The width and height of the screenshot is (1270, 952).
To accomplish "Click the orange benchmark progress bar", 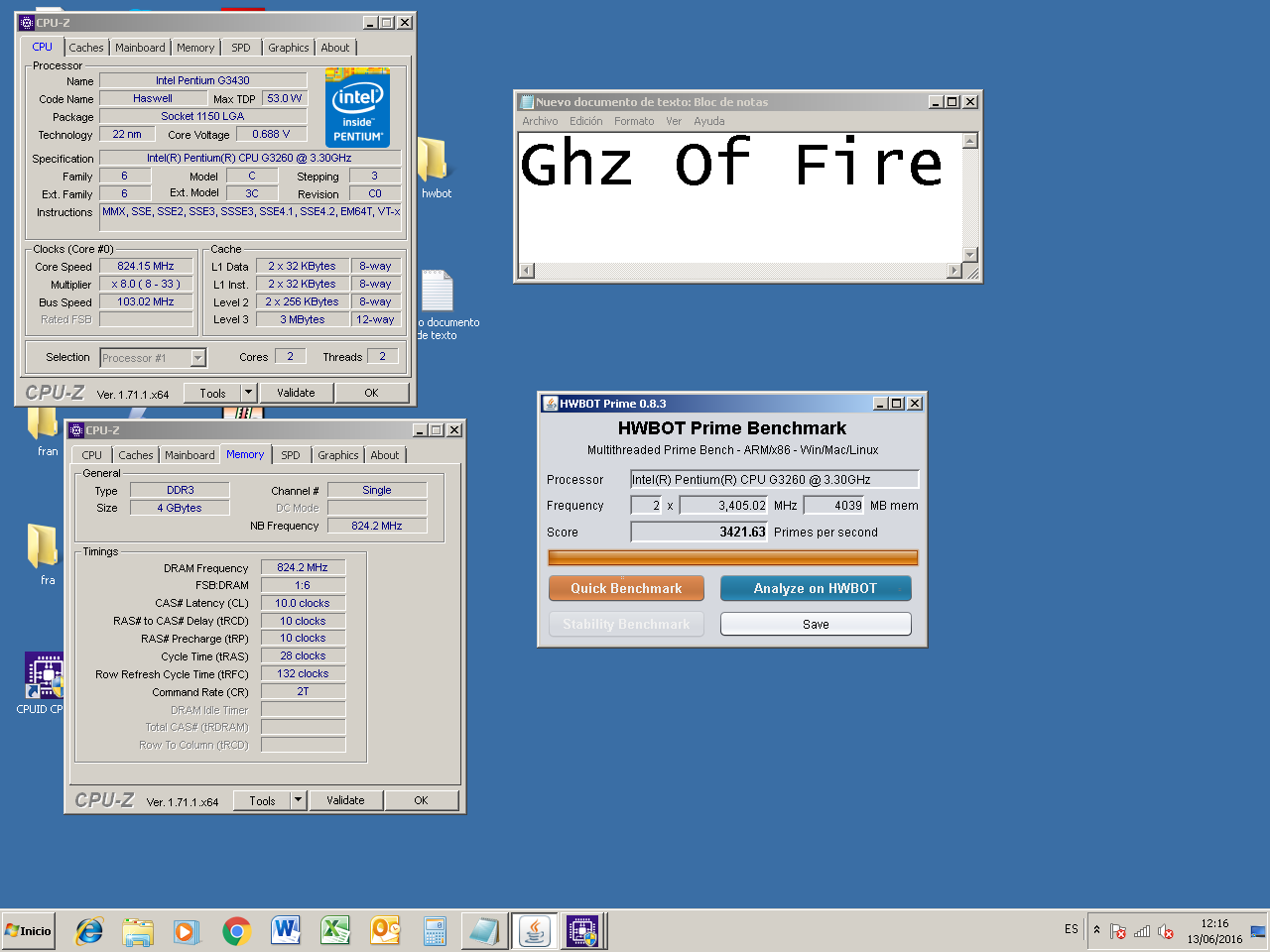I will pos(733,557).
